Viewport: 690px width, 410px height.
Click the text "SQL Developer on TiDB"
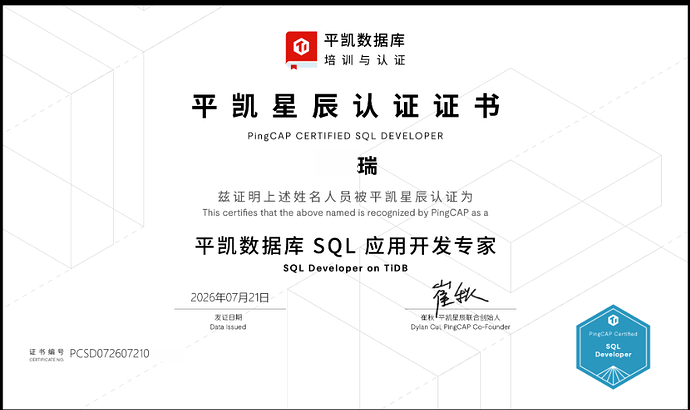[345, 268]
